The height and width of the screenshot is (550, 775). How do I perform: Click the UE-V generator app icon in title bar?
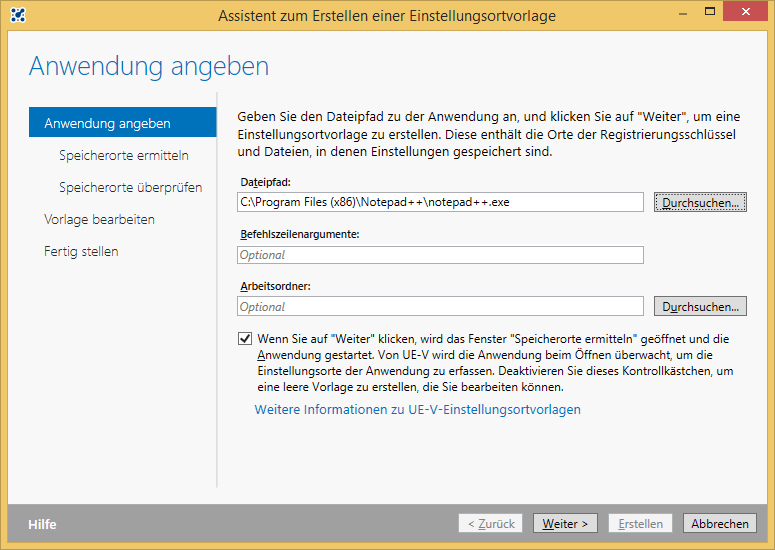[18, 15]
